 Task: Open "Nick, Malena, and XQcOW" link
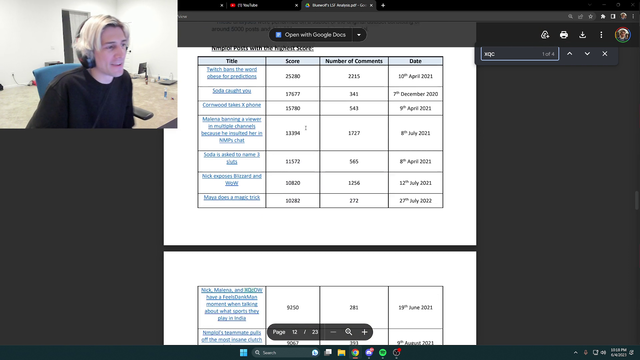[231, 304]
